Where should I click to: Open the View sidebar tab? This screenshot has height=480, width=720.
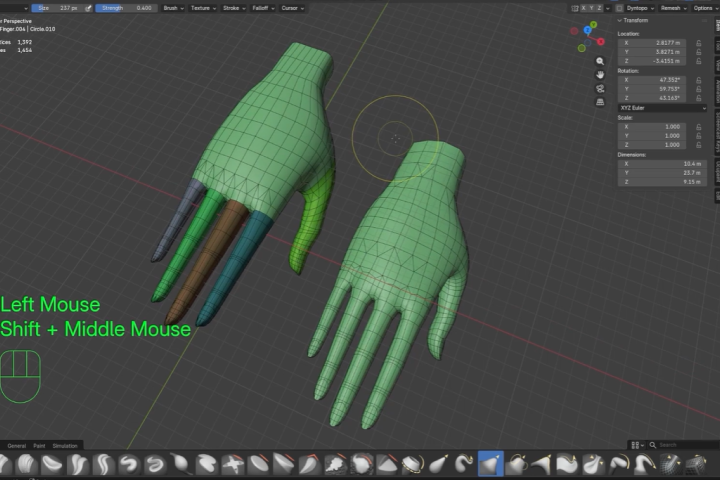(x=717, y=65)
